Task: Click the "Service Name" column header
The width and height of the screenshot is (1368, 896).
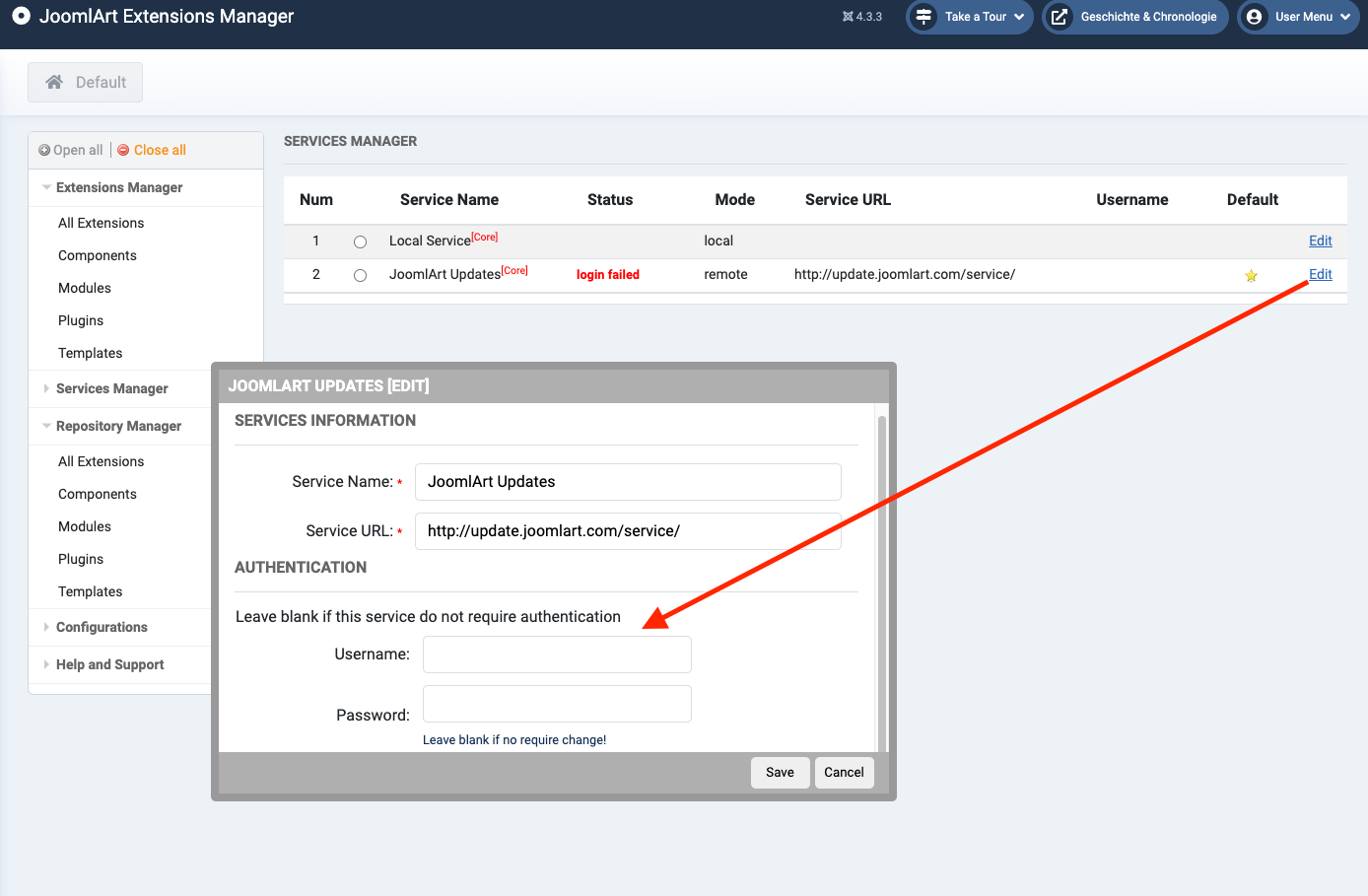Action: pos(449,199)
